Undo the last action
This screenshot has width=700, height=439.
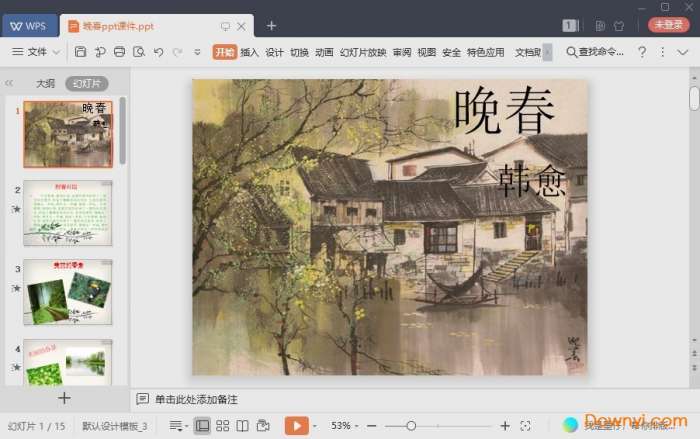(158, 52)
